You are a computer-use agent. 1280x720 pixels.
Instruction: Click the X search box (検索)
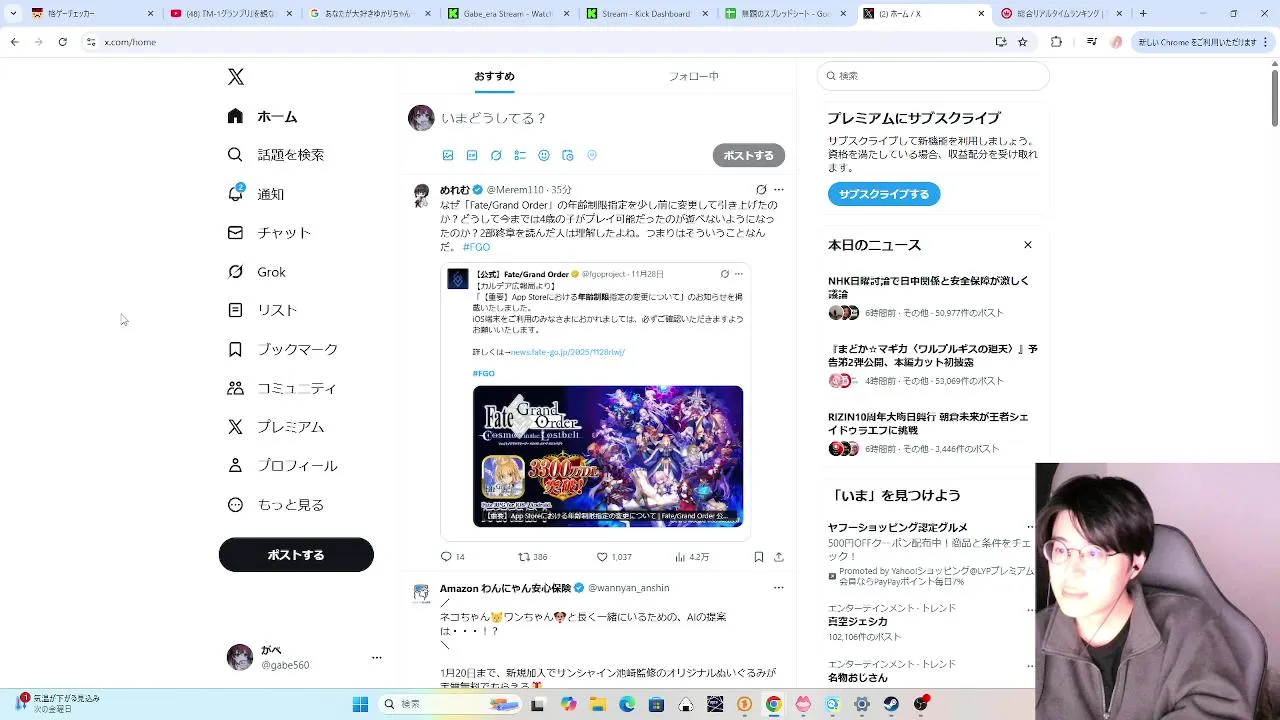click(x=933, y=76)
